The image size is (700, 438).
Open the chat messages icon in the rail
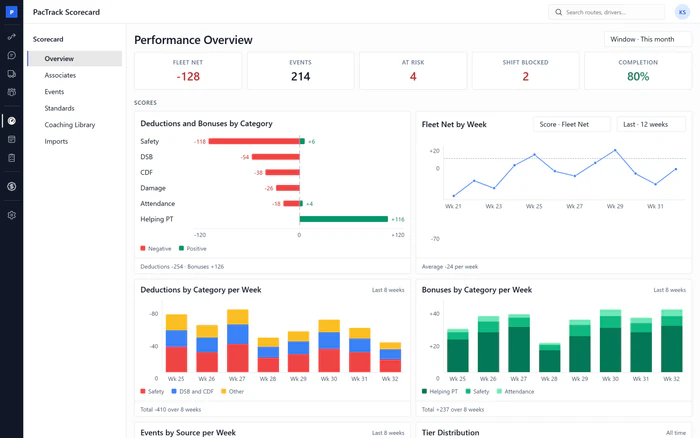coord(12,55)
